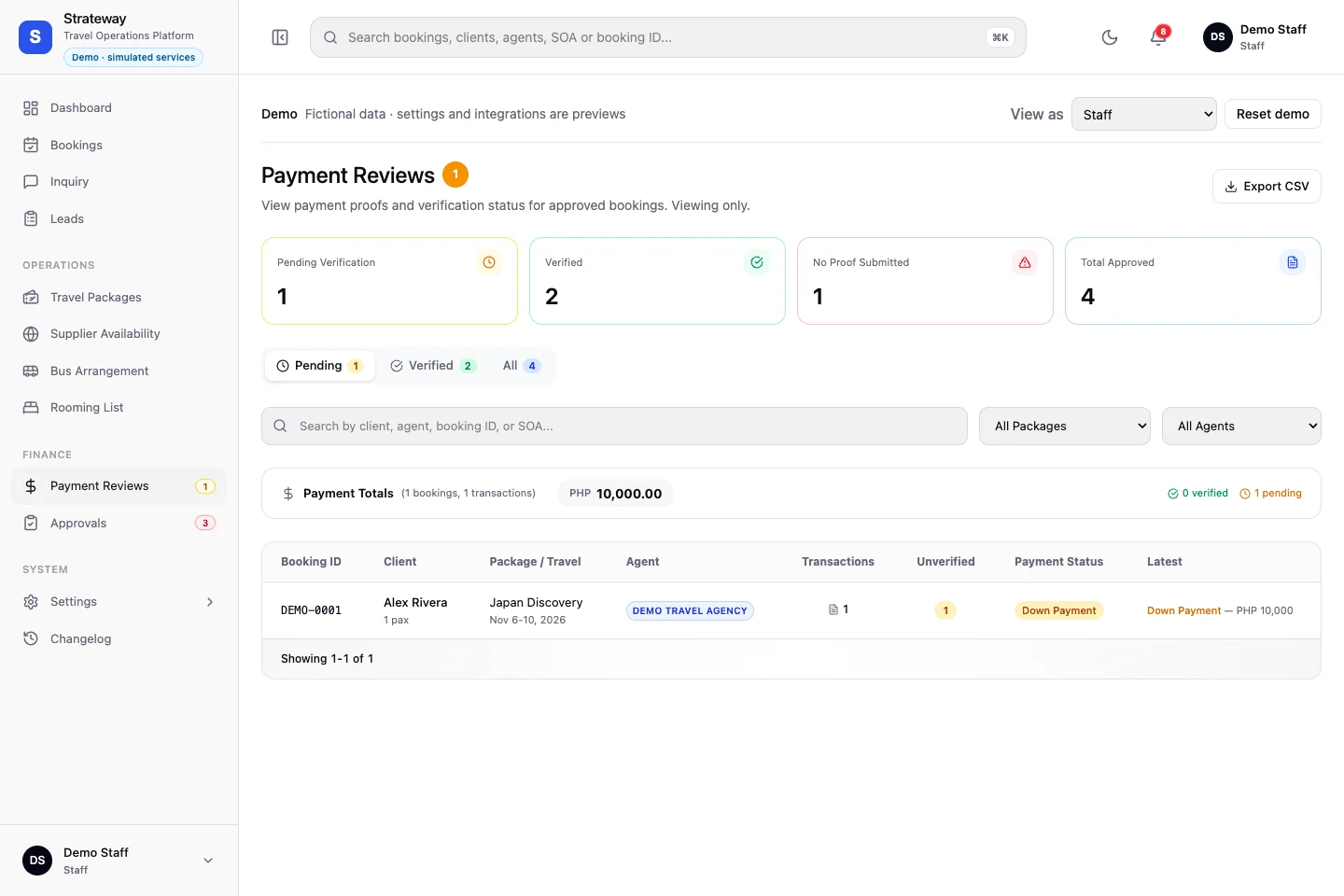
Task: Open Inquiry page
Action: (119, 182)
